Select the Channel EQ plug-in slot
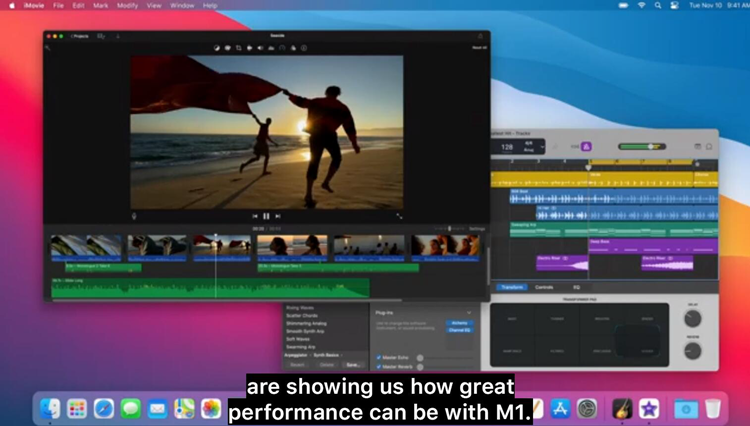The image size is (750, 426). point(459,330)
